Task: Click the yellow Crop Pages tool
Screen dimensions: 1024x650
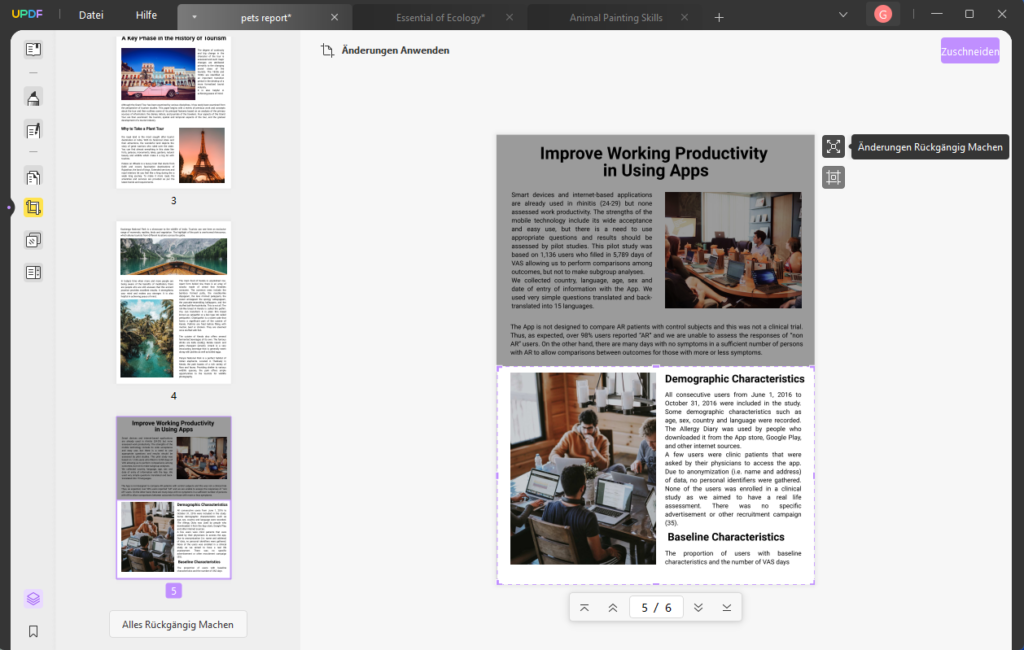Action: pos(33,208)
